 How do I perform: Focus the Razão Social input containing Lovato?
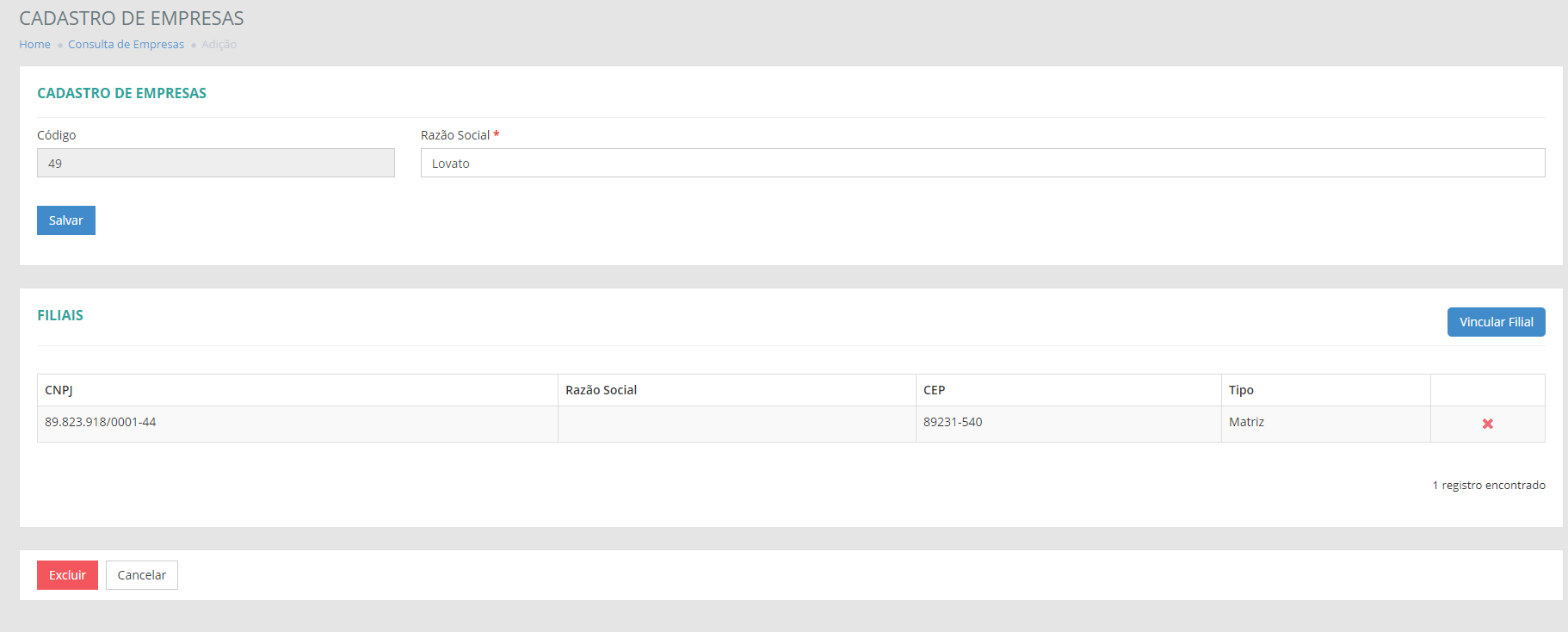[982, 164]
